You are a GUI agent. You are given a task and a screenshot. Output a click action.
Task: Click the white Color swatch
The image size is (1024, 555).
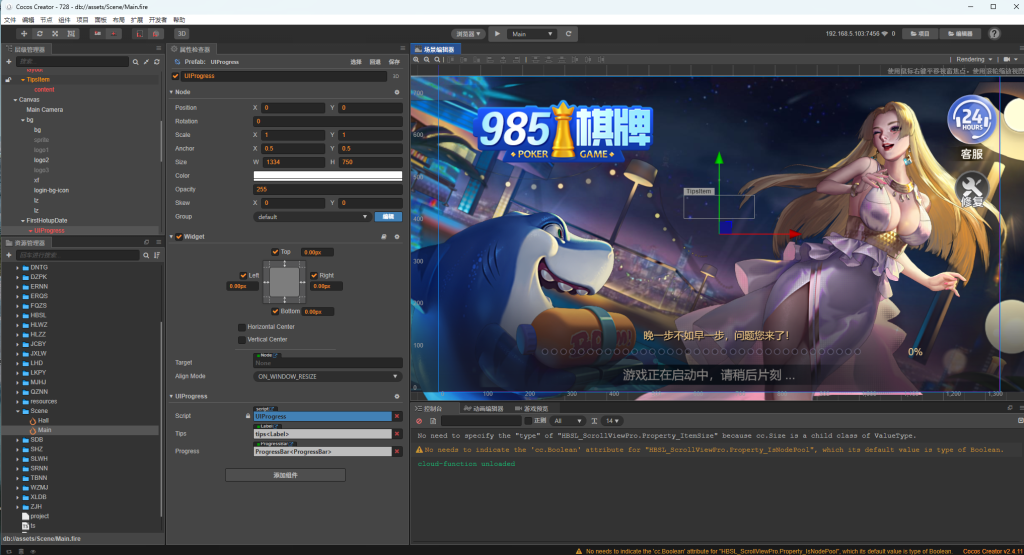click(x=328, y=176)
